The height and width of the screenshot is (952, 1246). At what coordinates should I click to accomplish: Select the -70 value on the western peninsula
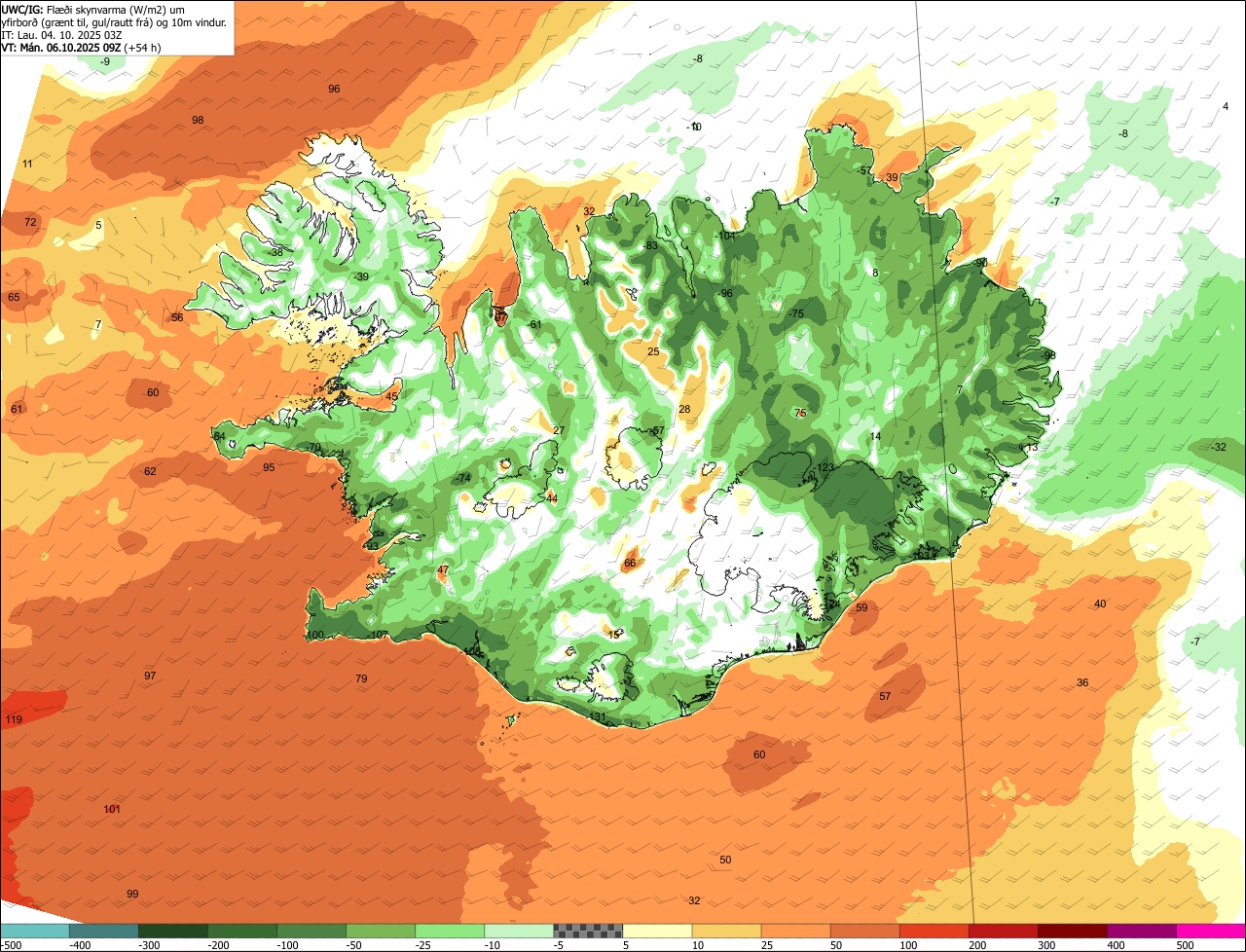pos(312,448)
